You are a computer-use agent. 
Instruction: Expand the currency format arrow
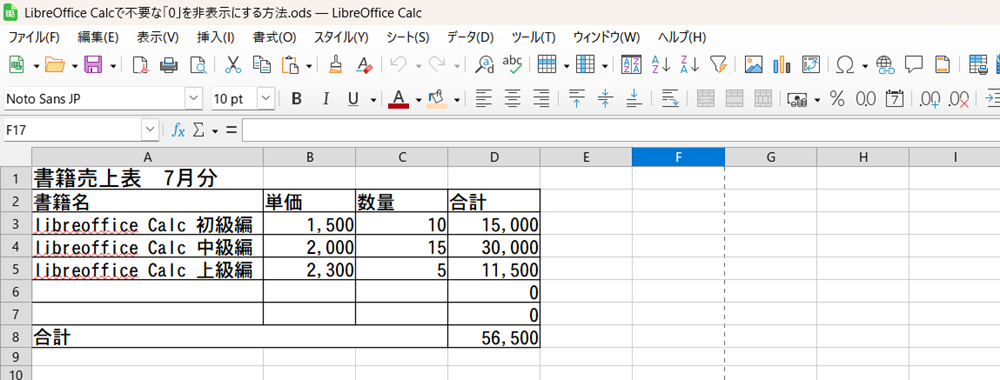coord(817,99)
